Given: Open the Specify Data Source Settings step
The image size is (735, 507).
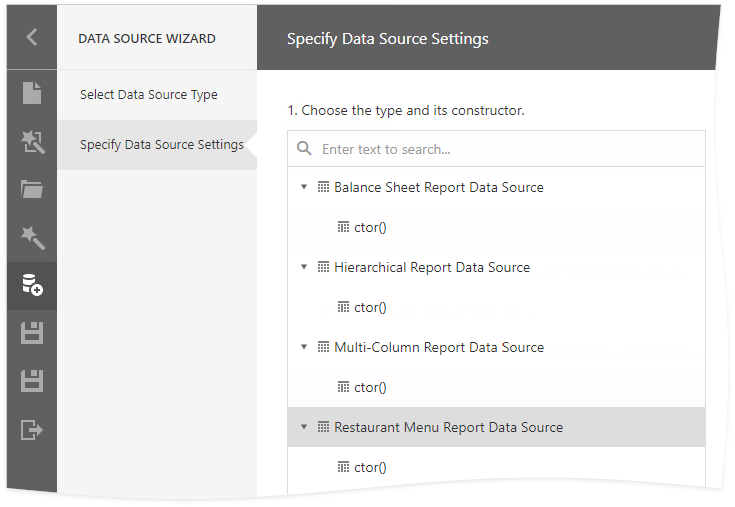Looking at the screenshot, I should [161, 145].
